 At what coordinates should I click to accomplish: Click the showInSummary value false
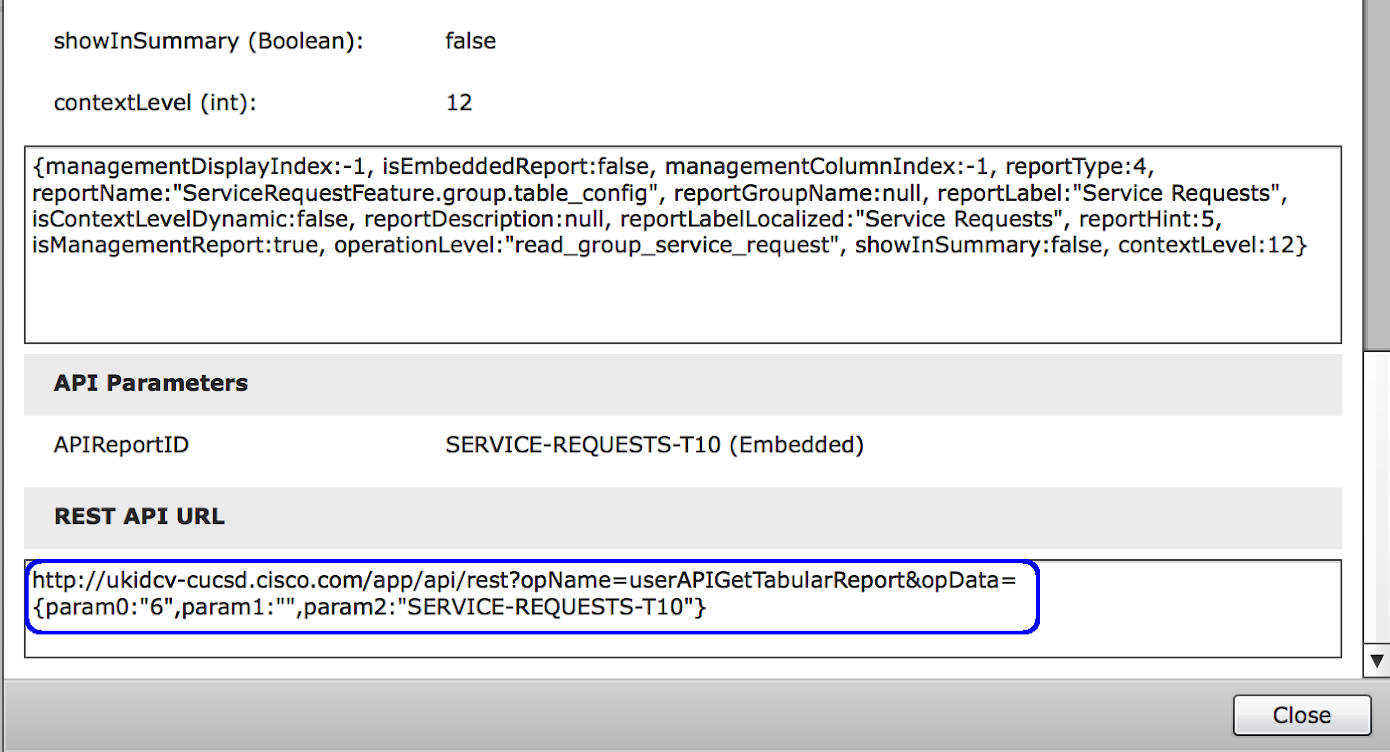[x=470, y=41]
